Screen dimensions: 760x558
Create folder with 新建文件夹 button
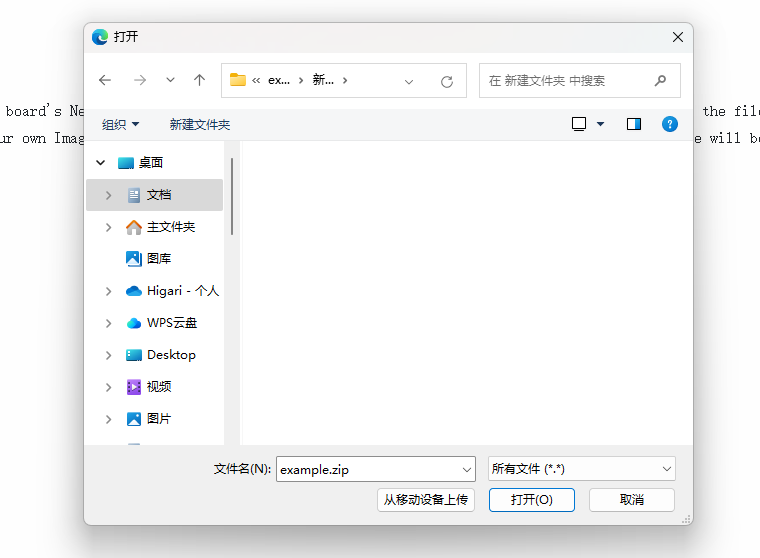pyautogui.click(x=200, y=125)
